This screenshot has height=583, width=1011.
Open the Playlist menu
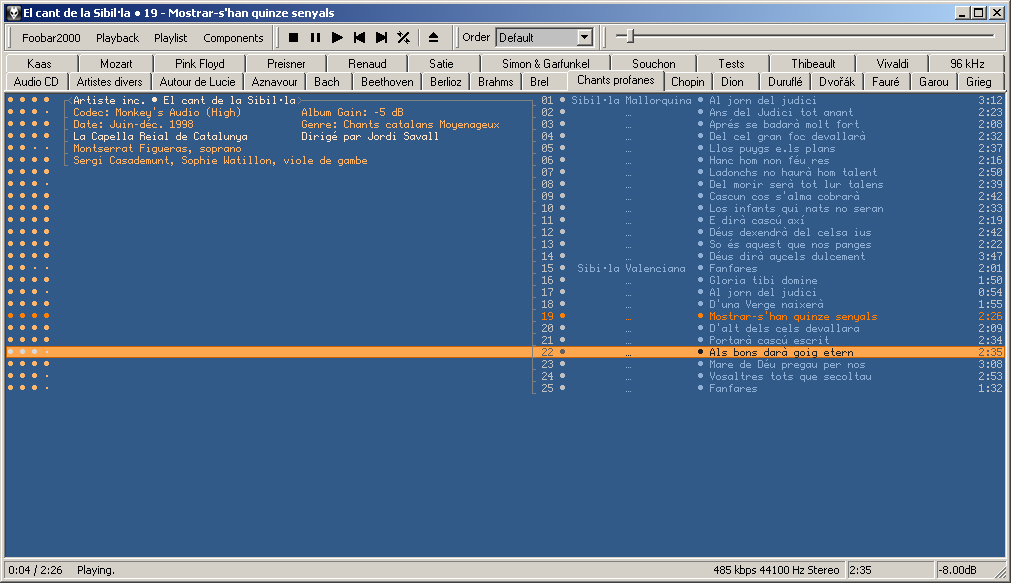pyautogui.click(x=170, y=38)
